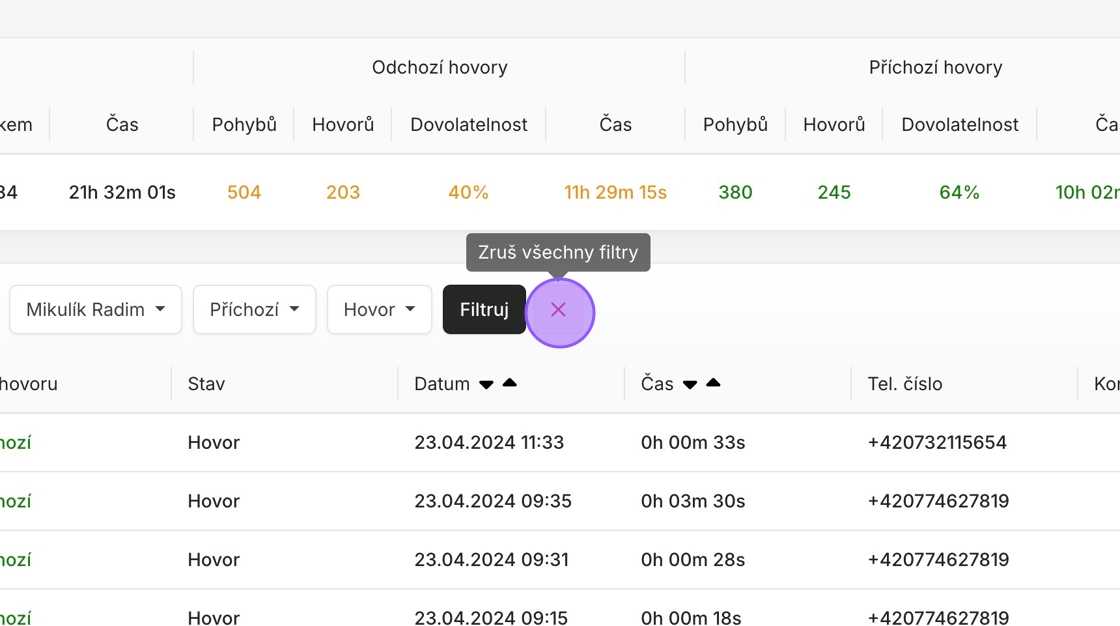Viewport: 1120px width, 626px height.
Task: Sort Čas column ascending arrow
Action: coord(713,383)
